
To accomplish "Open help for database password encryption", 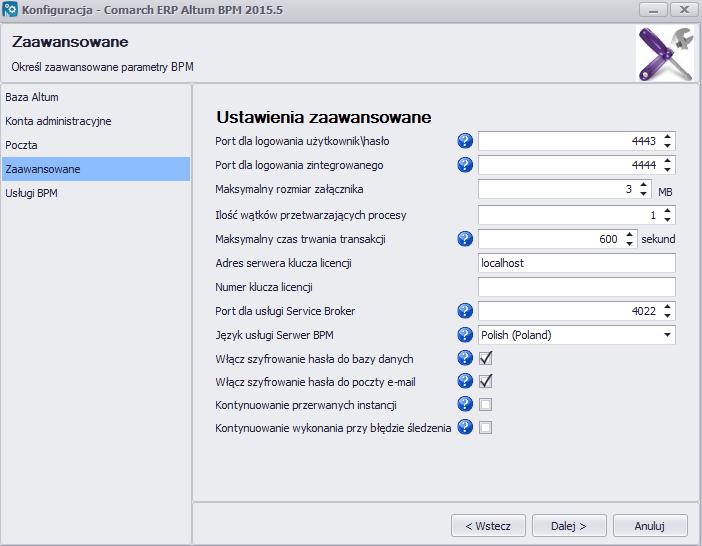I will click(x=465, y=358).
